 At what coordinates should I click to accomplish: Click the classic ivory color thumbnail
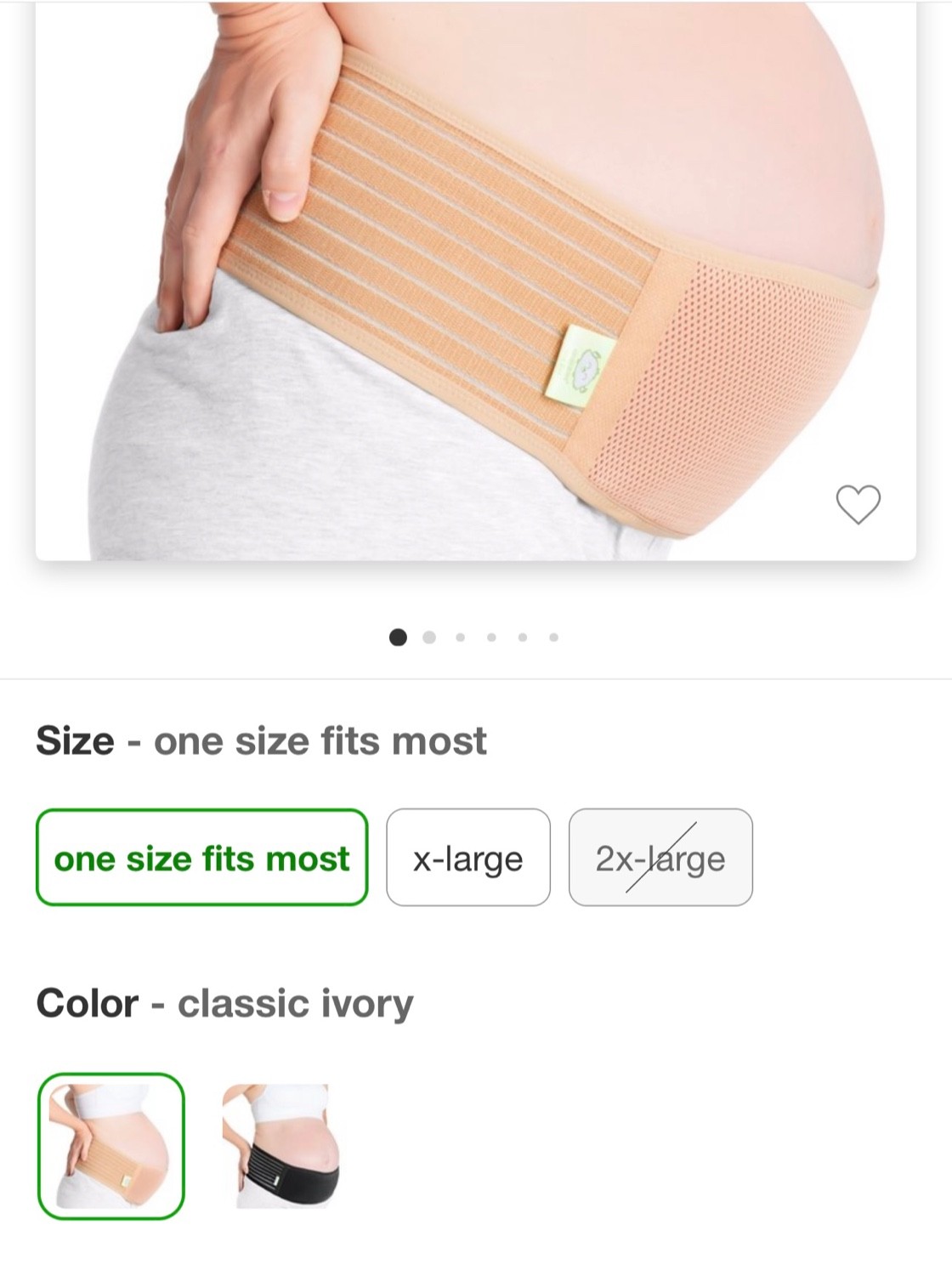click(x=111, y=1142)
